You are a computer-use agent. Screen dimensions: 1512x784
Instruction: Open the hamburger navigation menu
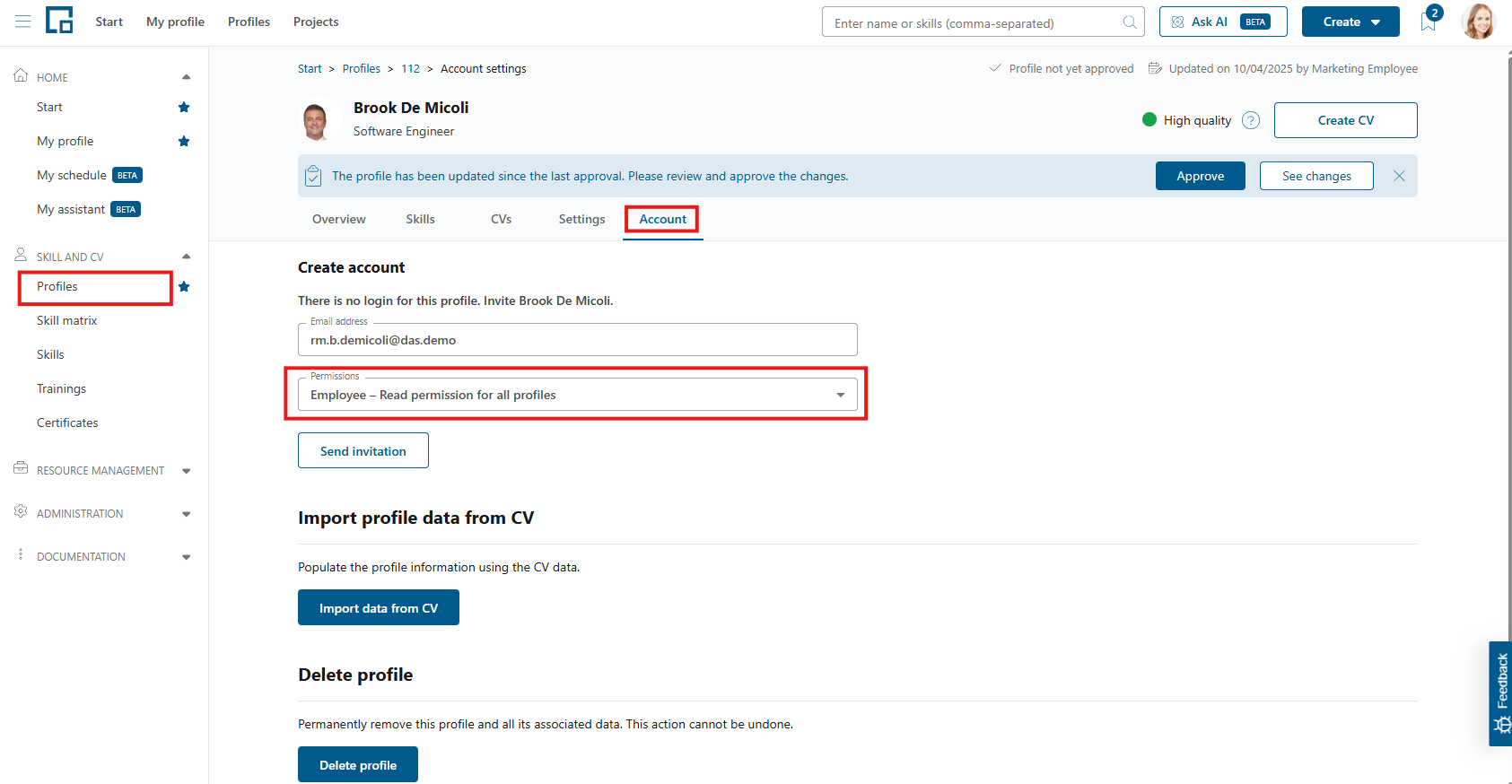pos(23,22)
